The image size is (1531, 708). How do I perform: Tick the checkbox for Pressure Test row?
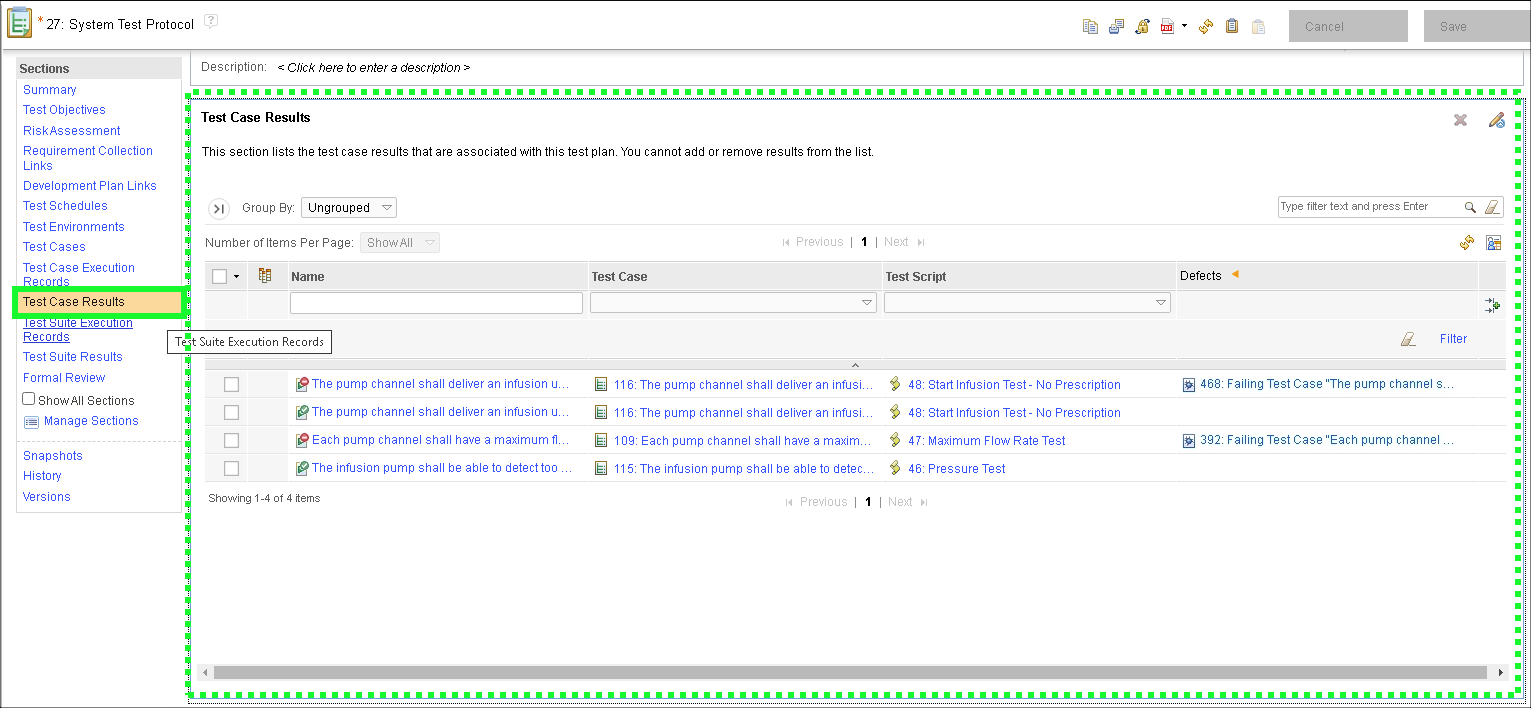click(232, 469)
